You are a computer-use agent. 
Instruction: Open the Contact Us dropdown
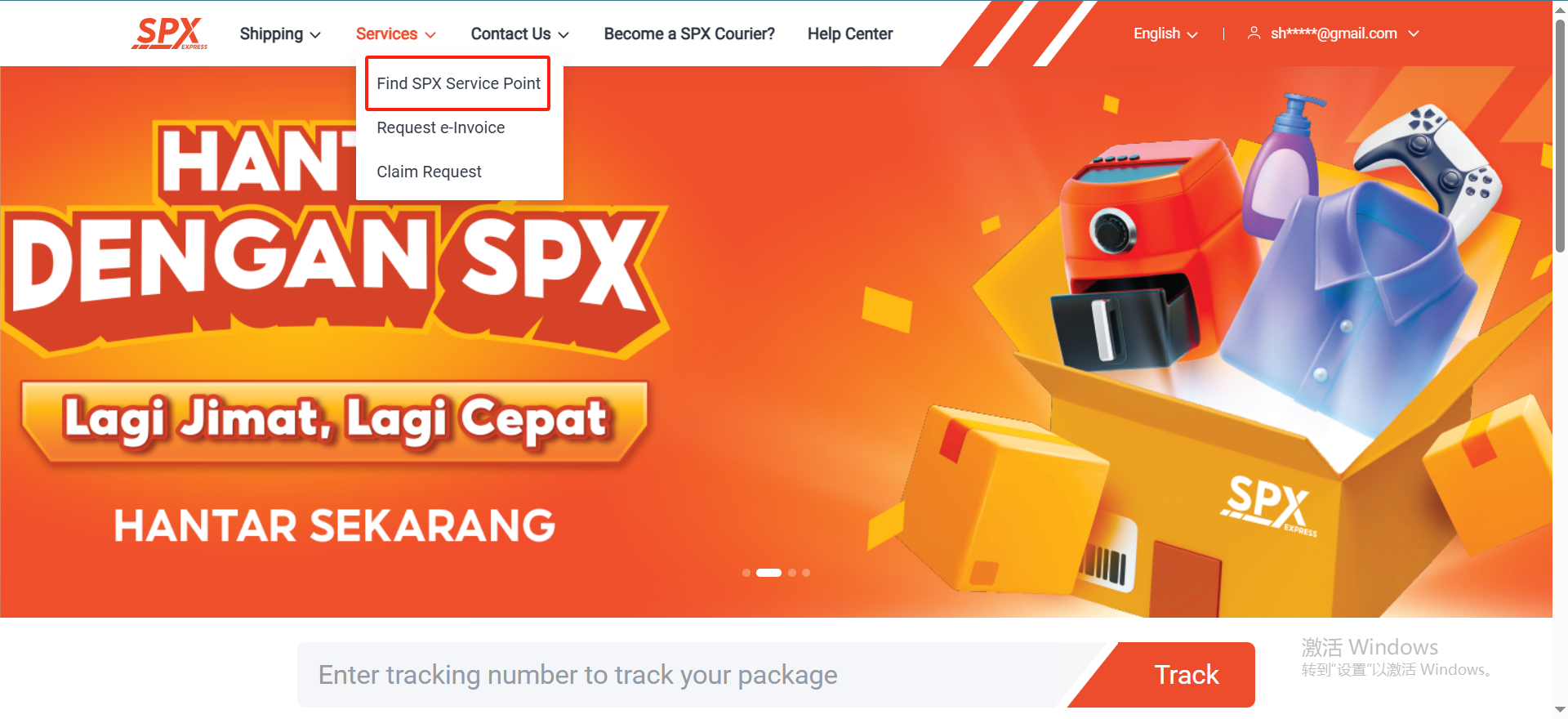pos(519,33)
